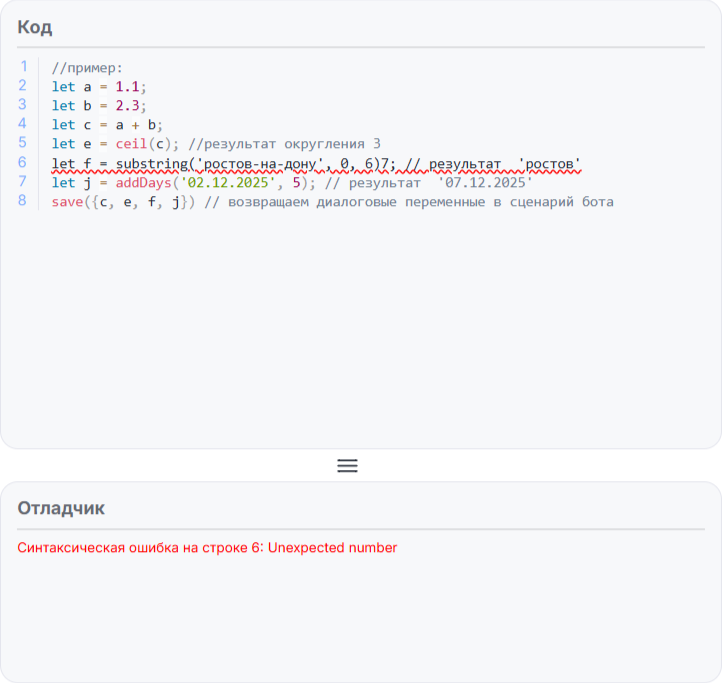Click the number 1.1 value

(x=128, y=87)
